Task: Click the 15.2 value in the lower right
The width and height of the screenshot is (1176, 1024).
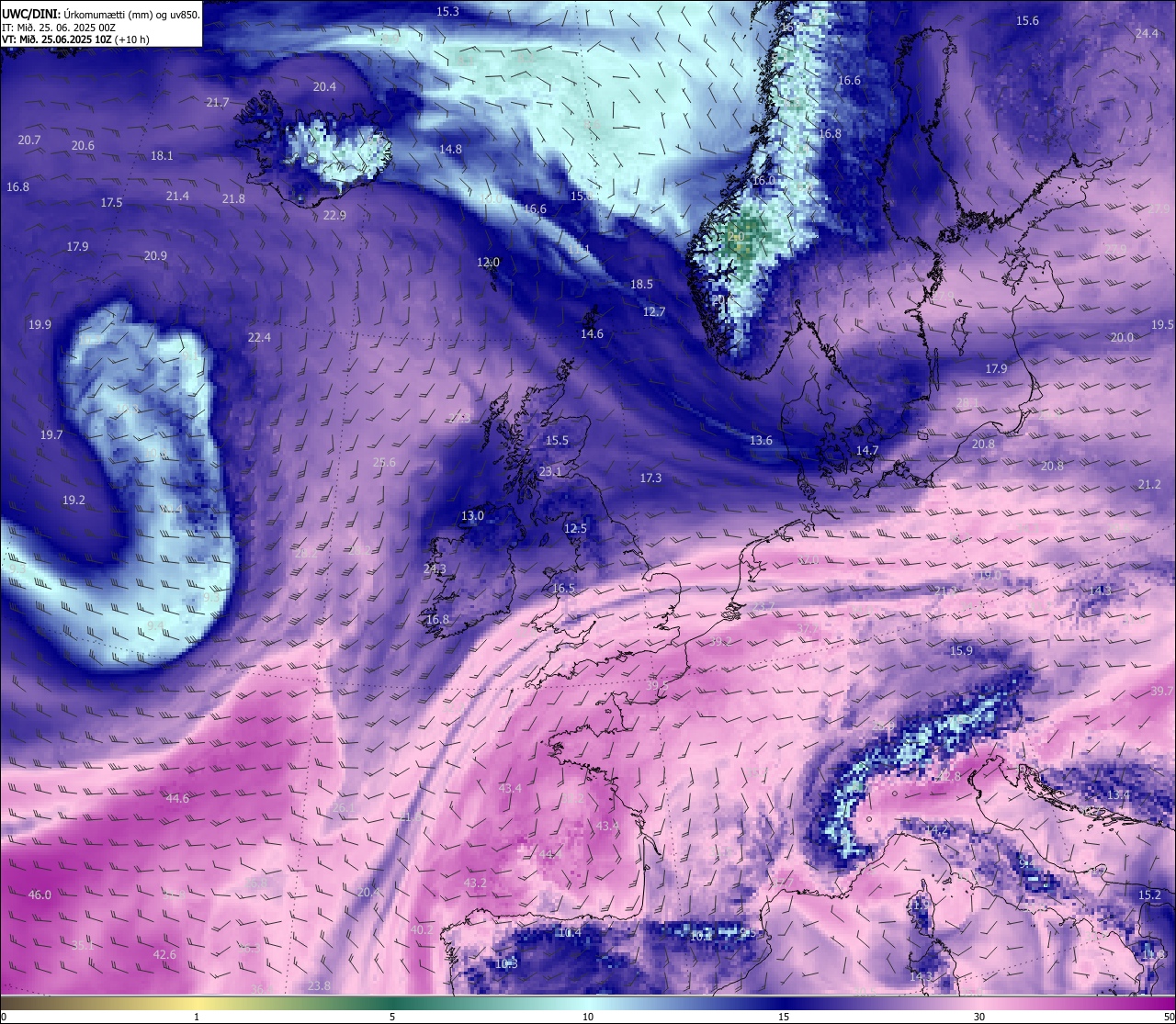Action: (x=1149, y=895)
